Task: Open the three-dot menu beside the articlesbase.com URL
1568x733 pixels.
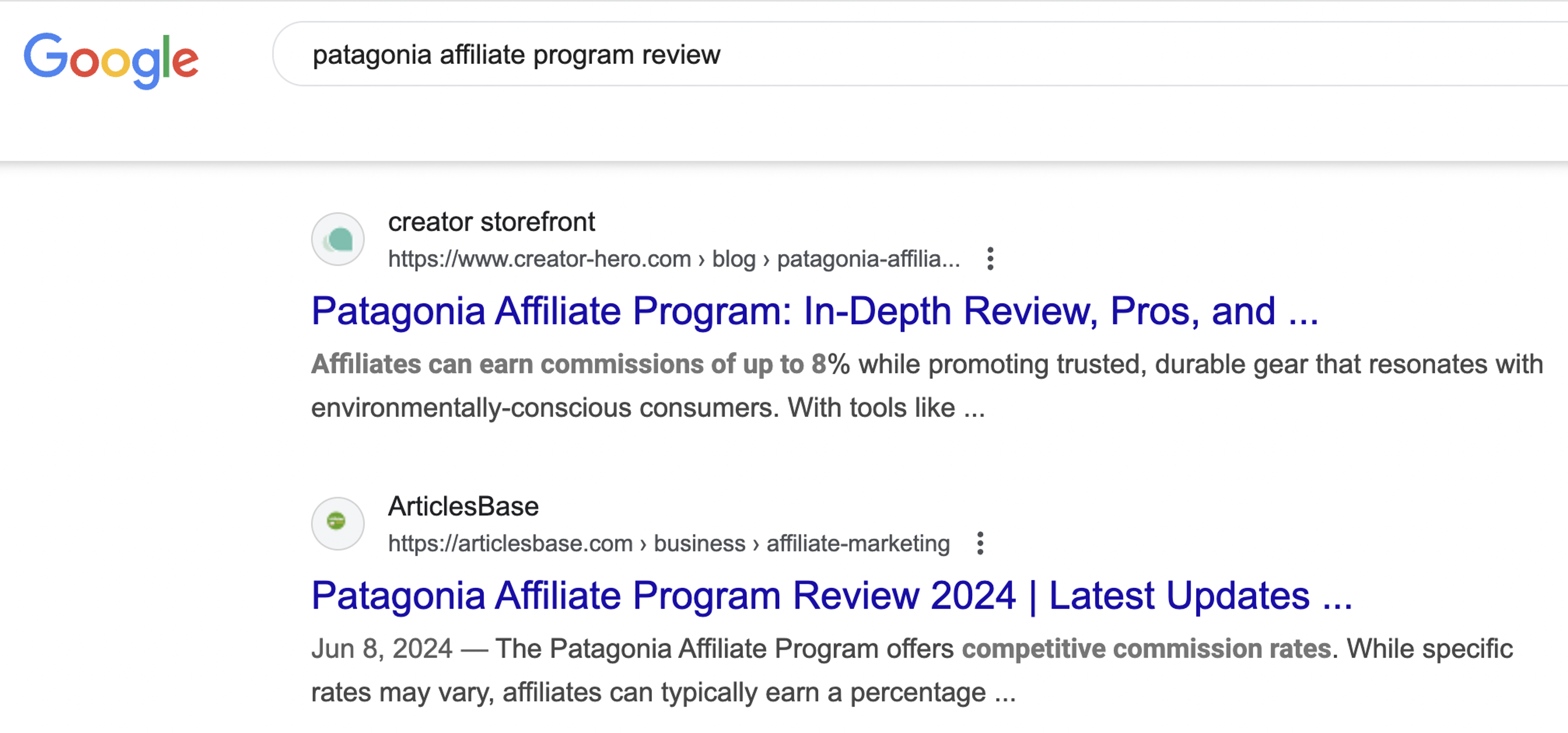Action: click(x=980, y=543)
